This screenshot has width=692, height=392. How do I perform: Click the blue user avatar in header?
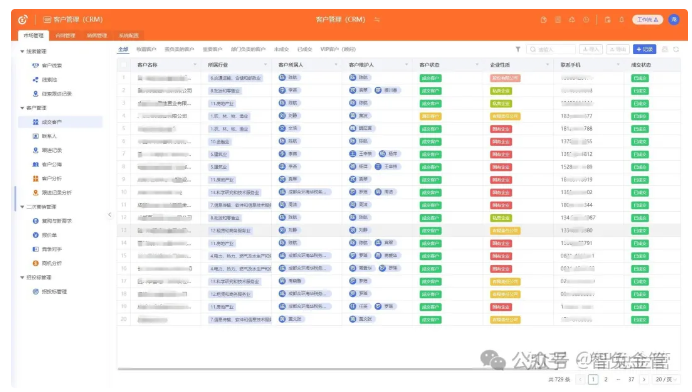(673, 19)
